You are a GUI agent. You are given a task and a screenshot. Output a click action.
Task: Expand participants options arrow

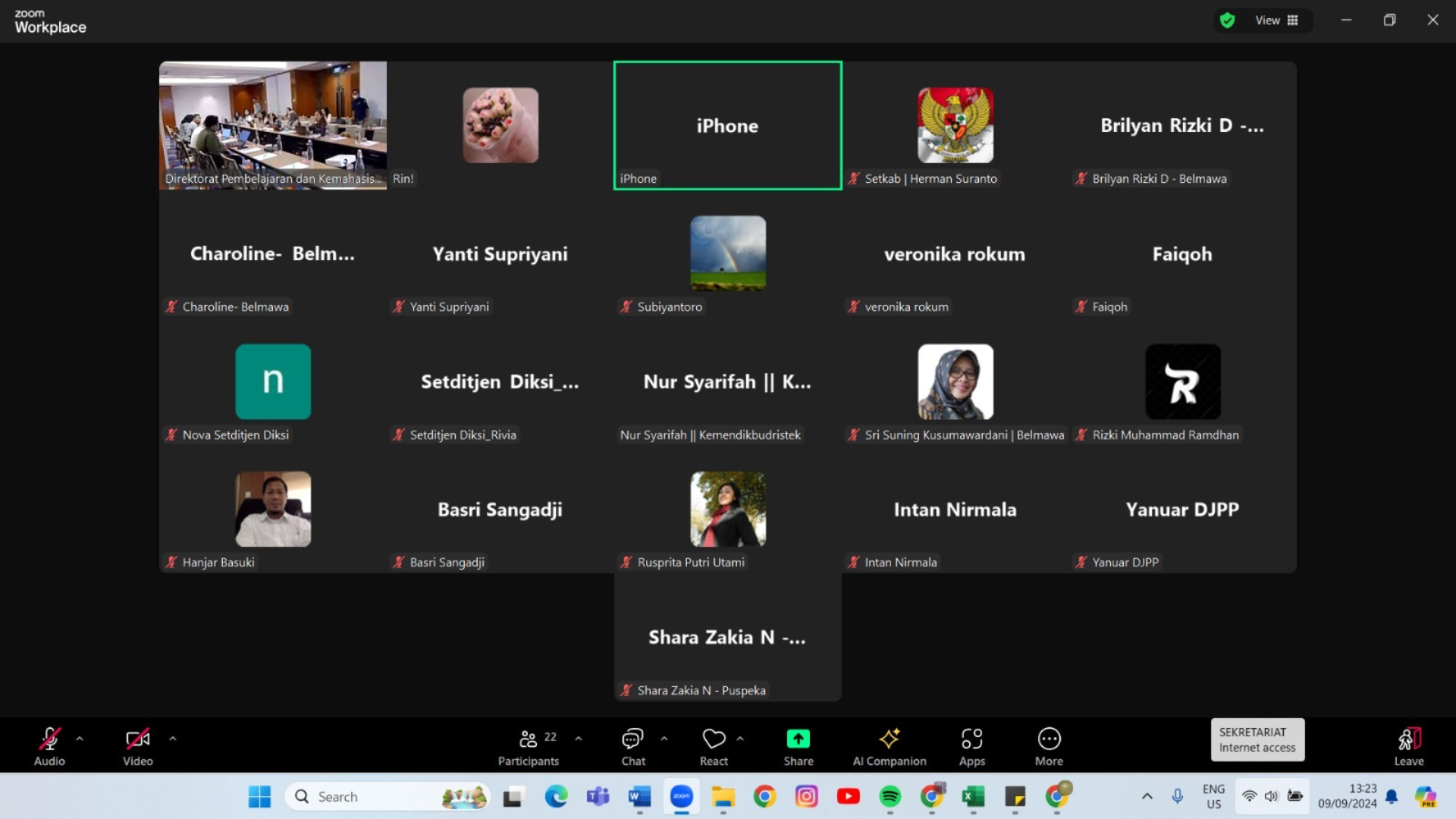579,739
